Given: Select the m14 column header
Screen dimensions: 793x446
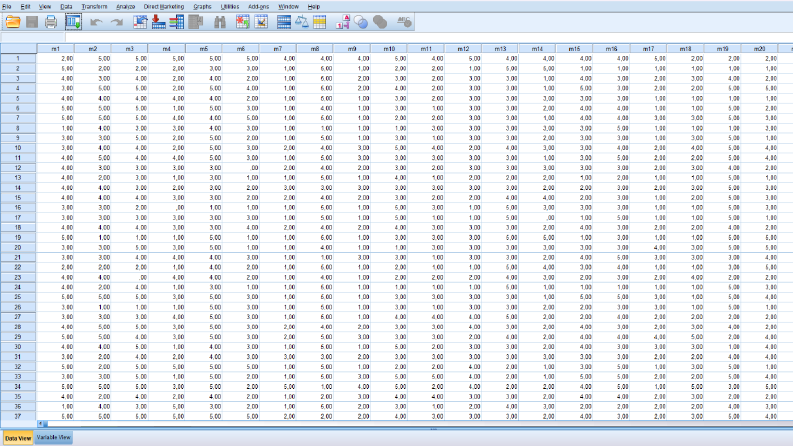Looking at the screenshot, I should (x=537, y=49).
